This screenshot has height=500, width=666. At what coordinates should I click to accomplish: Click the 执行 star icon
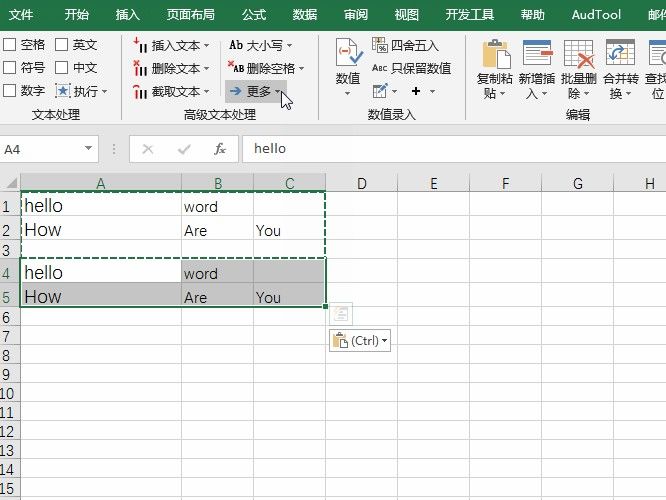coord(63,90)
